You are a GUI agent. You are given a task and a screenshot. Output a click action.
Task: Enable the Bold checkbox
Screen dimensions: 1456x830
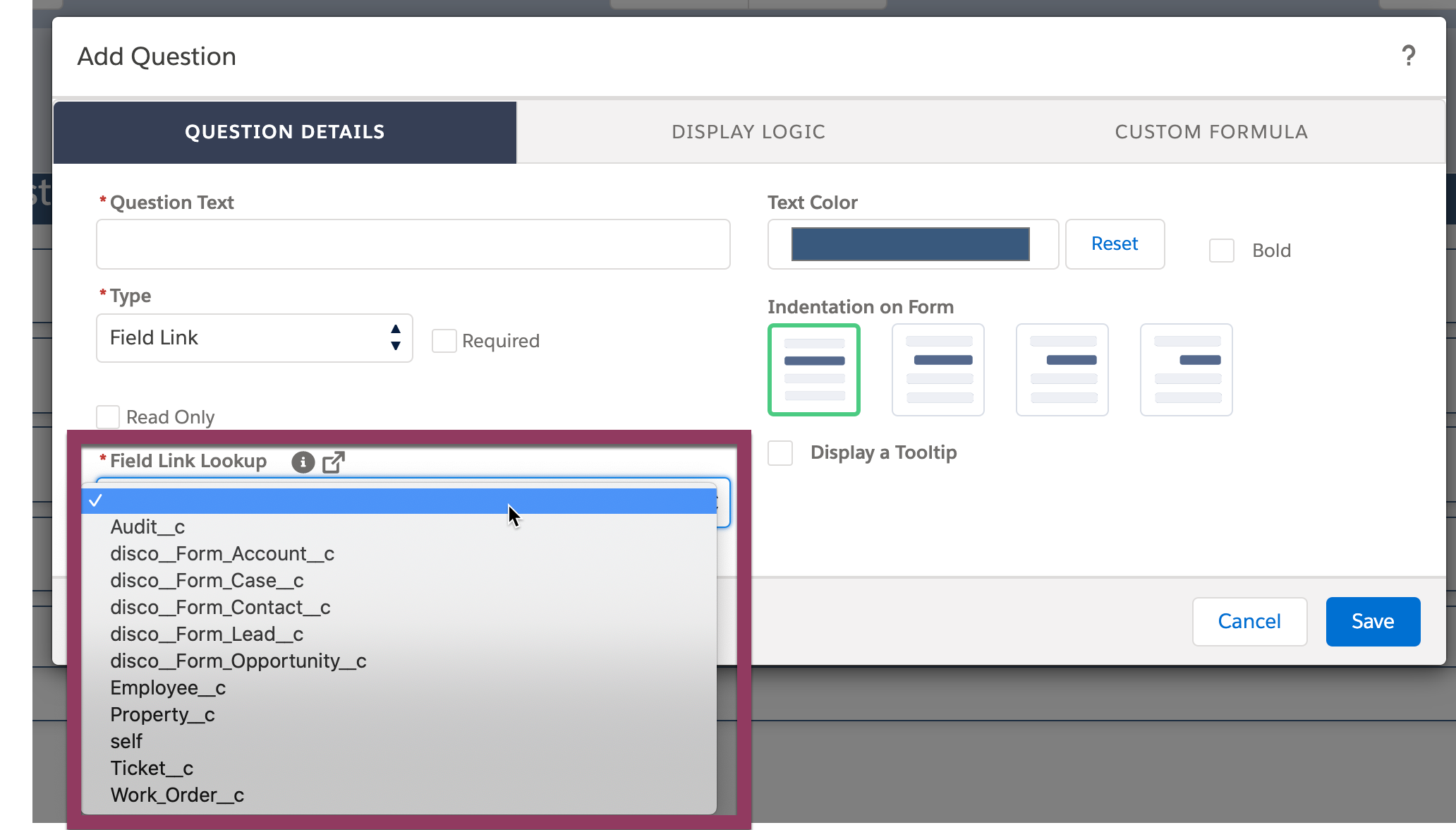1222,251
